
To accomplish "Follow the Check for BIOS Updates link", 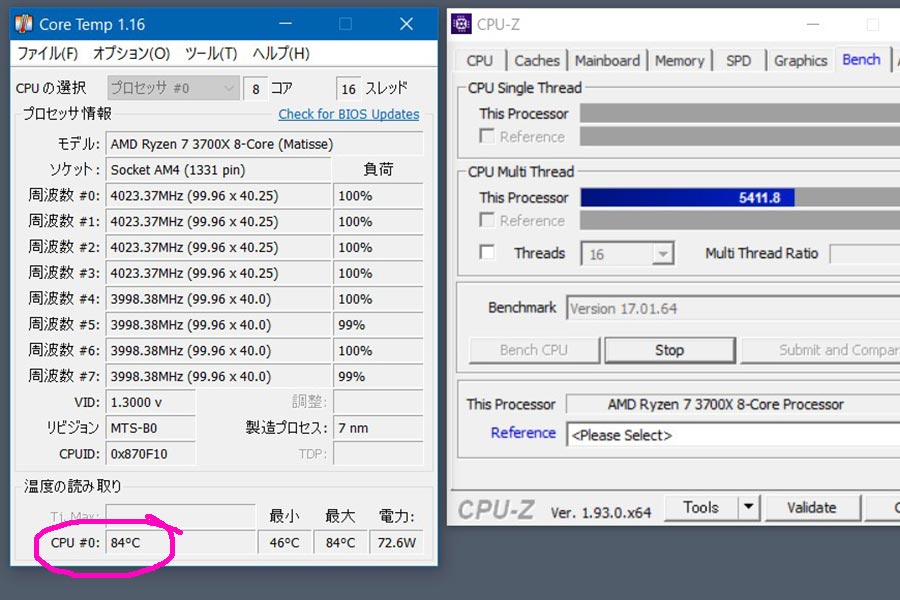I will (x=349, y=114).
